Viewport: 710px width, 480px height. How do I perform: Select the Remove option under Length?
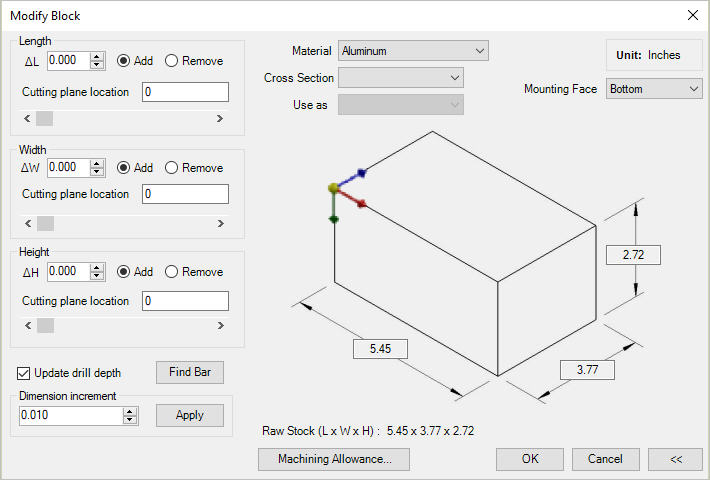click(x=171, y=61)
